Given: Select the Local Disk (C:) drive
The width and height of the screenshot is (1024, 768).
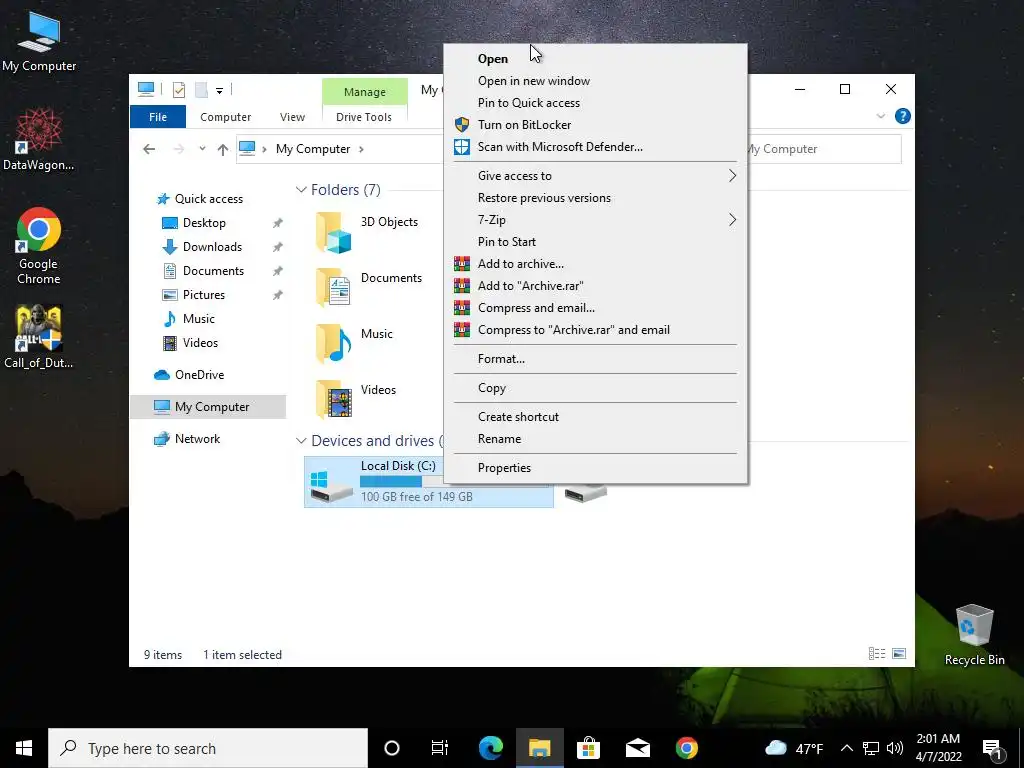Looking at the screenshot, I should [428, 482].
